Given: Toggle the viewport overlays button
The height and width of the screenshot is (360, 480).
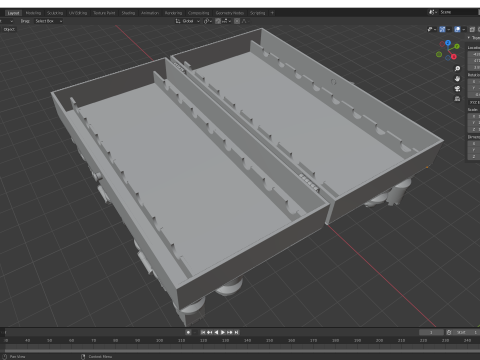Looking at the screenshot, I should pos(457,29).
